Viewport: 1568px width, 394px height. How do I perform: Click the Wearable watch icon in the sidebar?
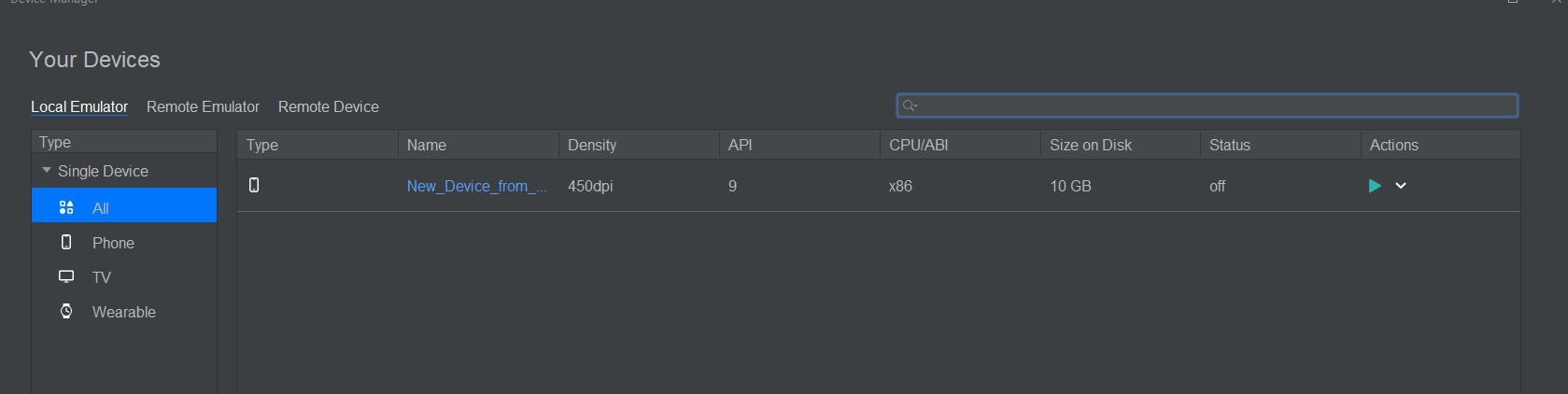66,311
